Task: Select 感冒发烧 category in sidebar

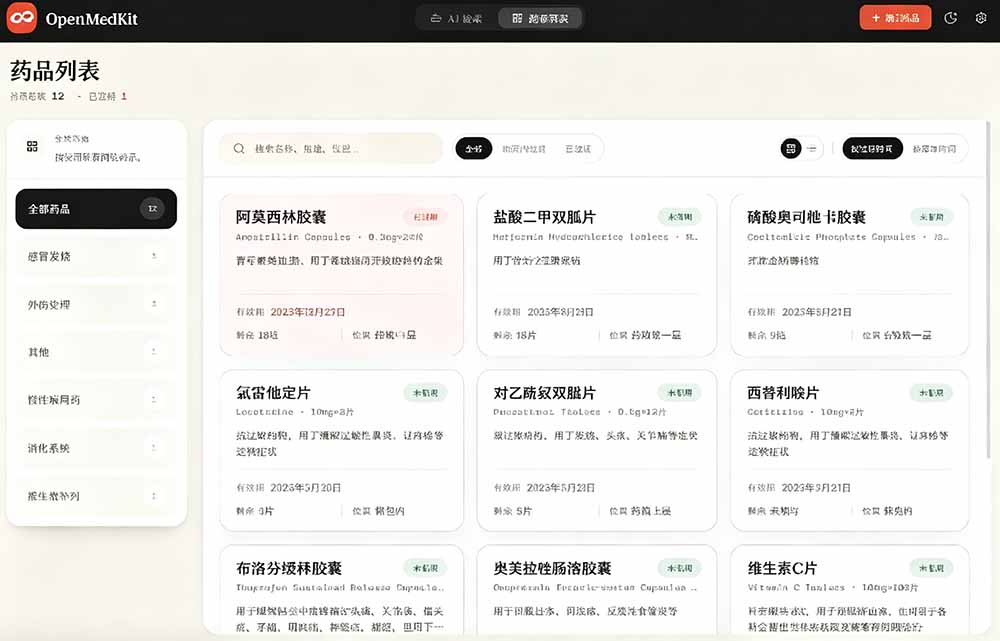Action: tap(96, 256)
